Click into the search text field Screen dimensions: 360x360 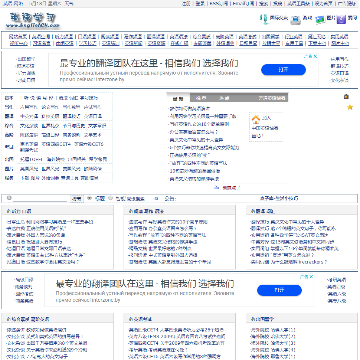40,199
